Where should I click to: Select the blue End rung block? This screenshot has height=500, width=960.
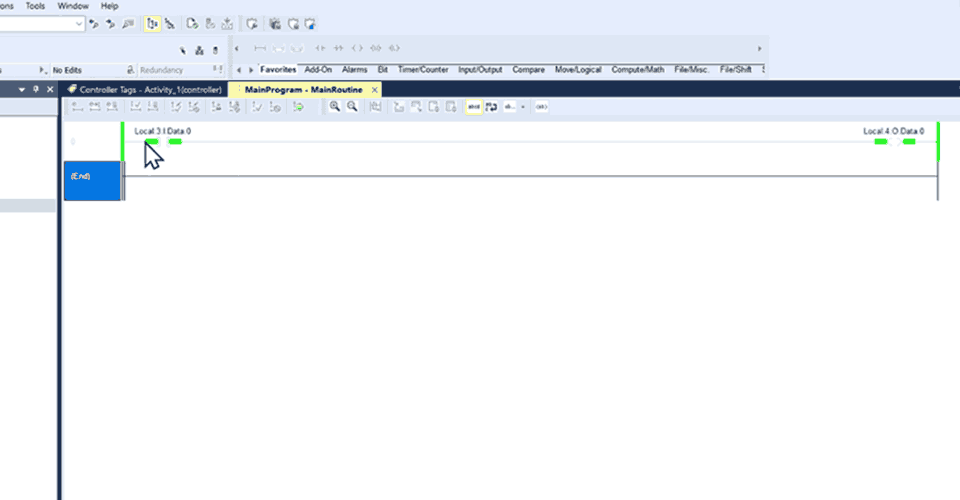coord(92,180)
